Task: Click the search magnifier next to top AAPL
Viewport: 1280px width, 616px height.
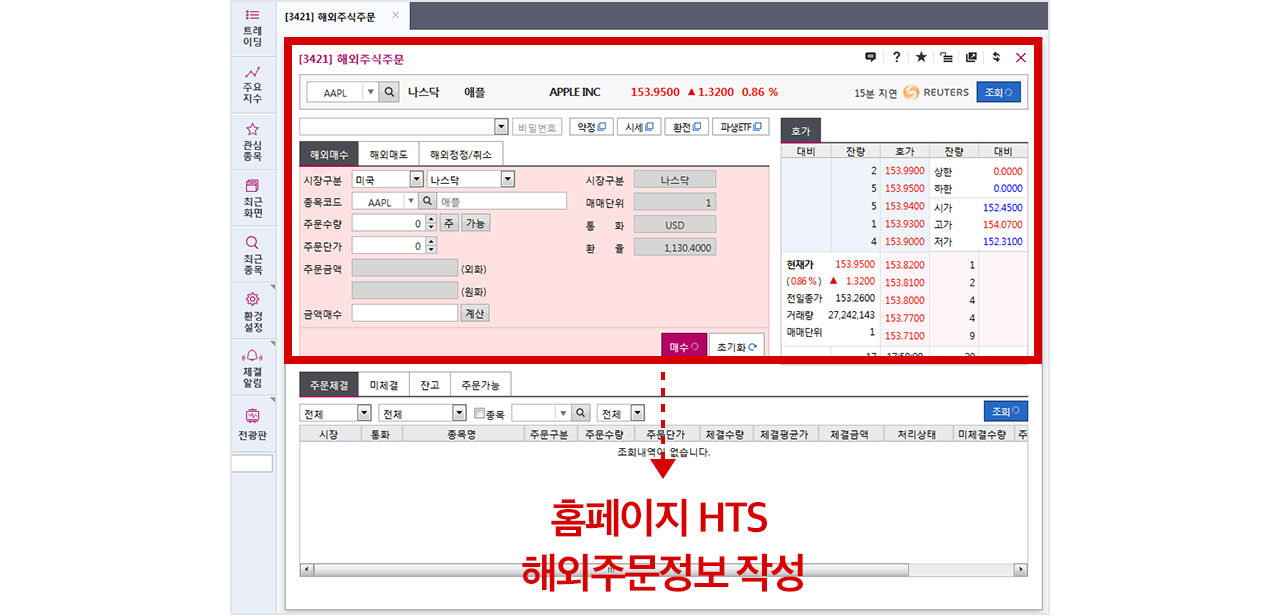Action: 390,92
